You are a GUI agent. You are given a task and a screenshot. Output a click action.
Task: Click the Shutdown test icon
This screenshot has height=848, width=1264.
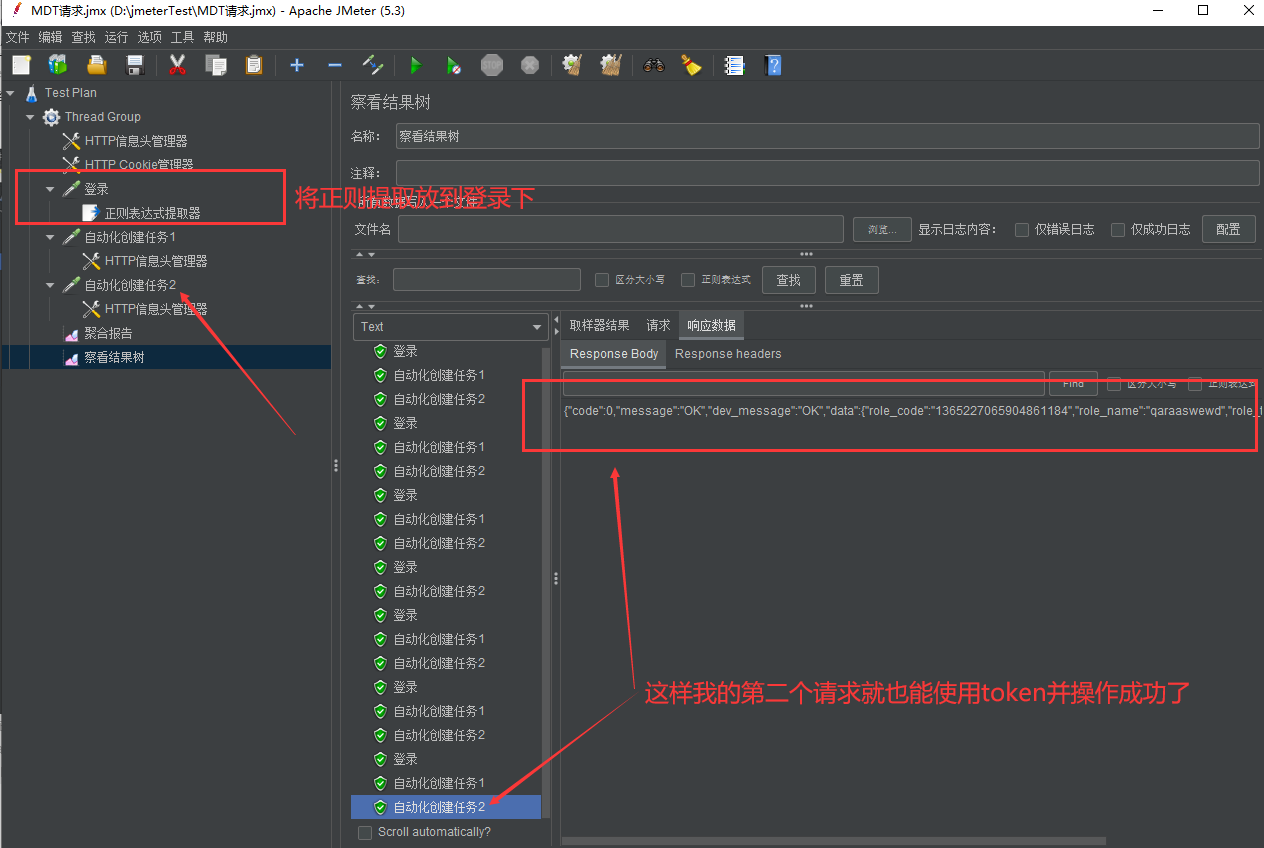tap(530, 65)
